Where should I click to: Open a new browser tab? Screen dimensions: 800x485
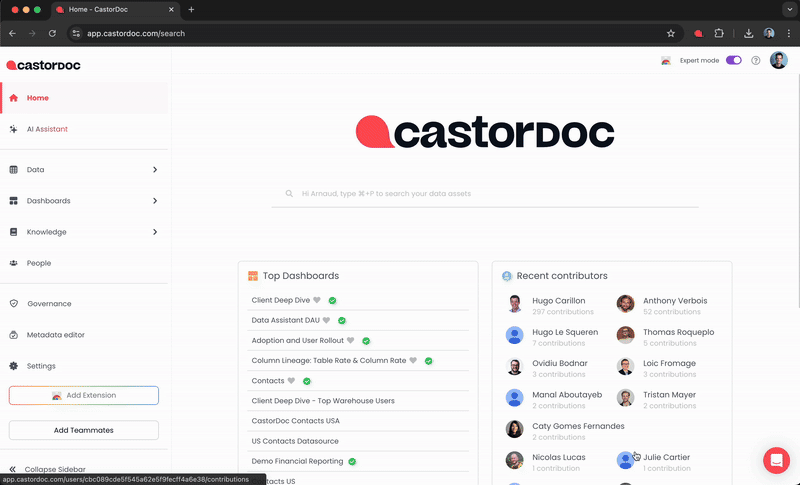pos(191,10)
